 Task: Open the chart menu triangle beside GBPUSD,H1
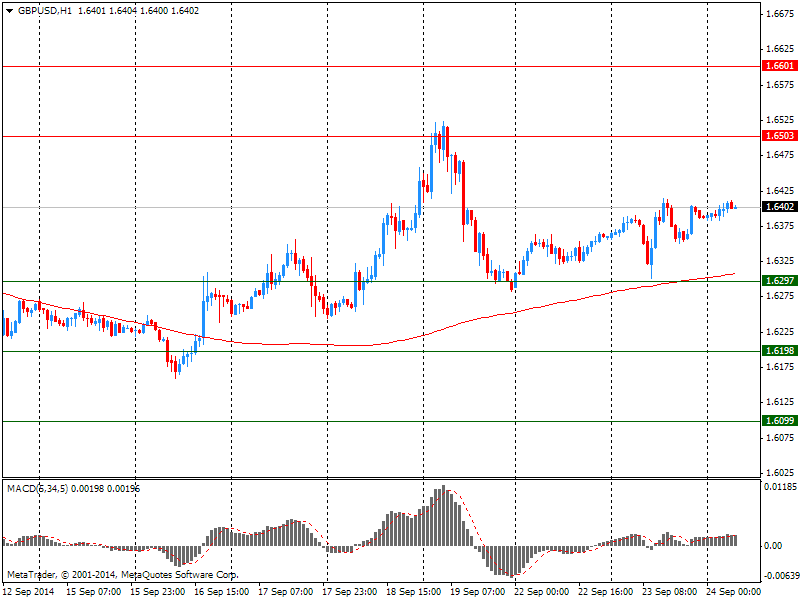[9, 11]
